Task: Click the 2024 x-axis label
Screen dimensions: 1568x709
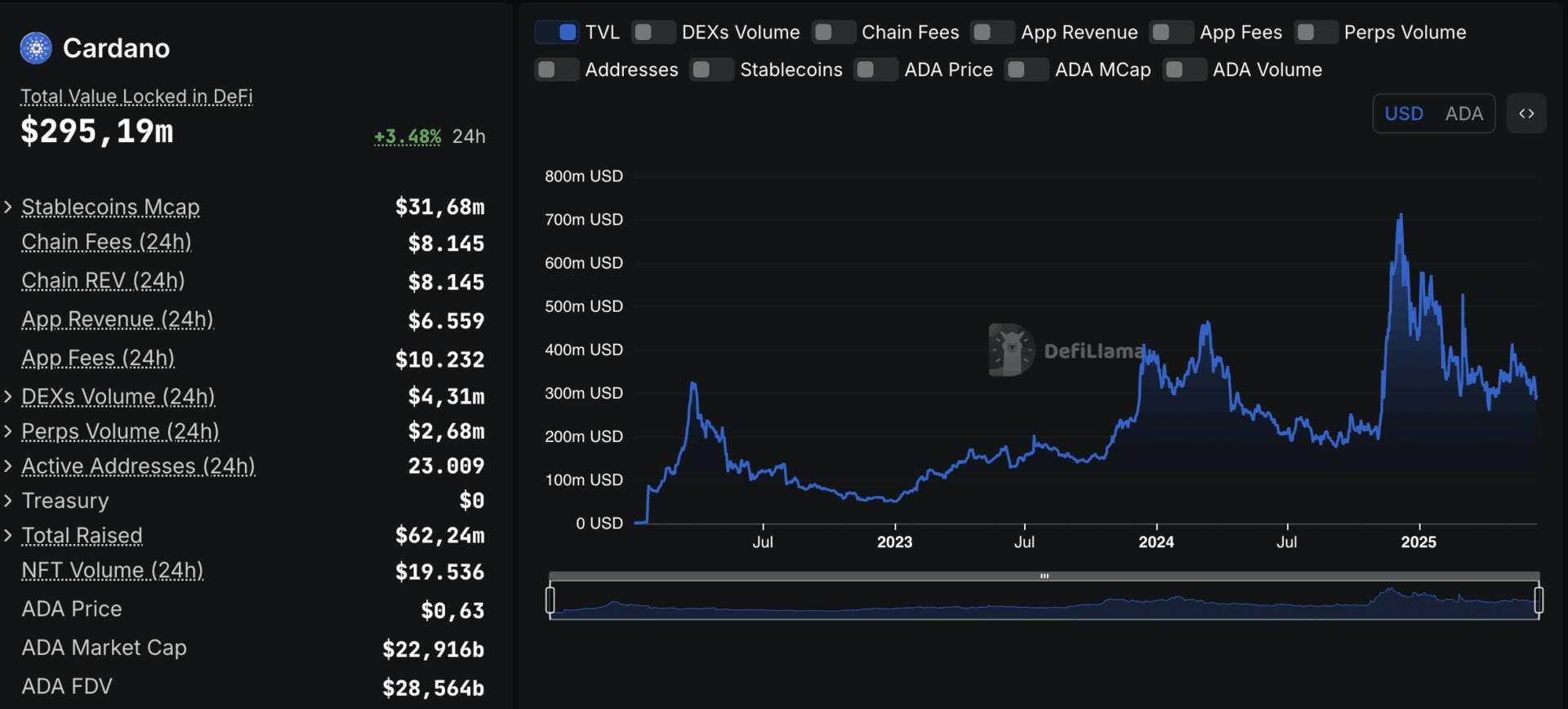Action: pos(1156,542)
